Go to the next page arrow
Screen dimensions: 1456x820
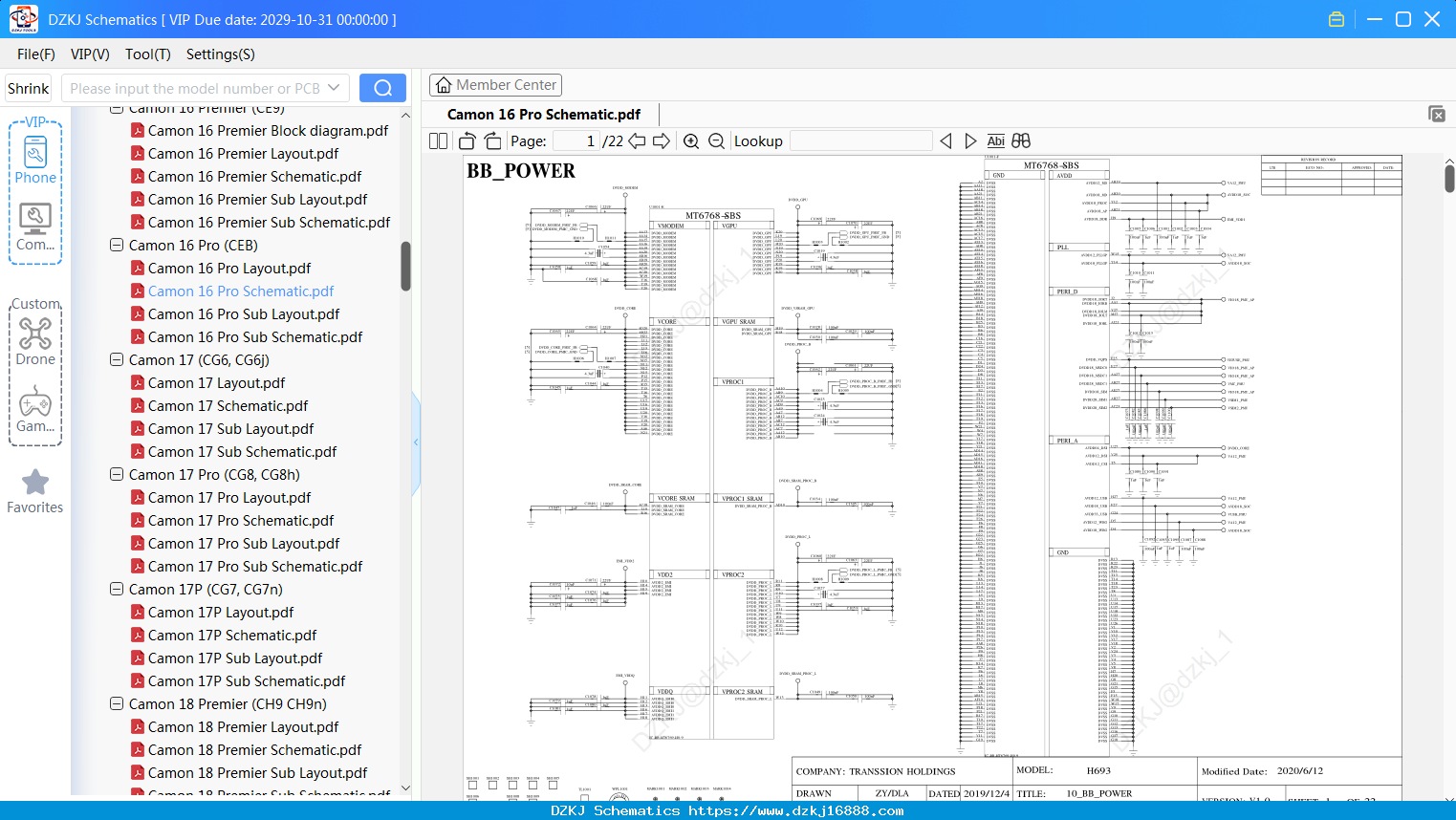(x=662, y=141)
